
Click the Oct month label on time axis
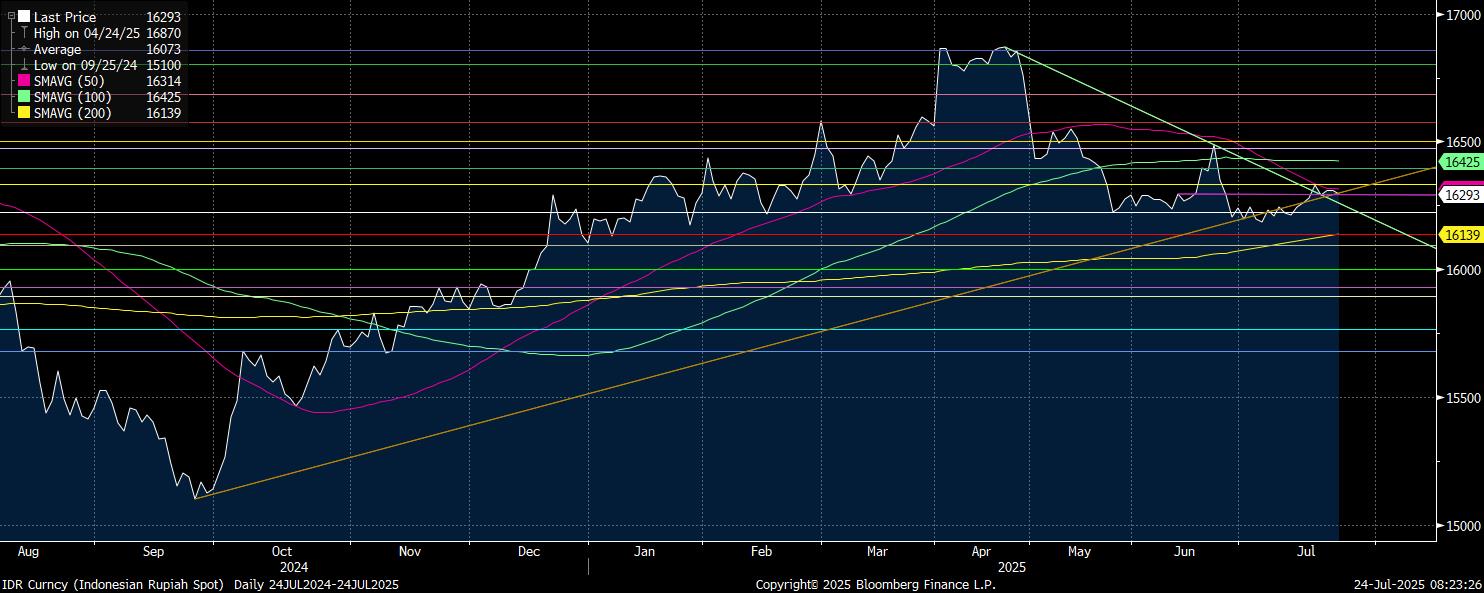tap(281, 551)
